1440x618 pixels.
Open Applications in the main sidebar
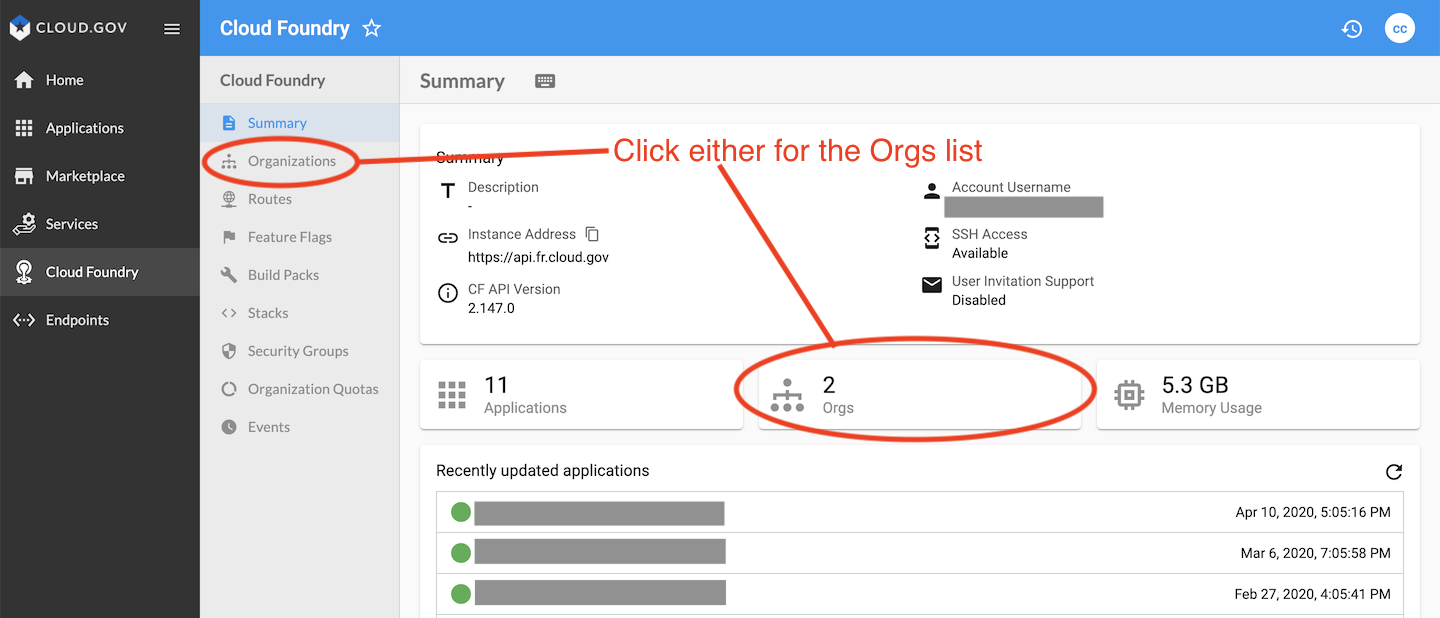click(100, 128)
